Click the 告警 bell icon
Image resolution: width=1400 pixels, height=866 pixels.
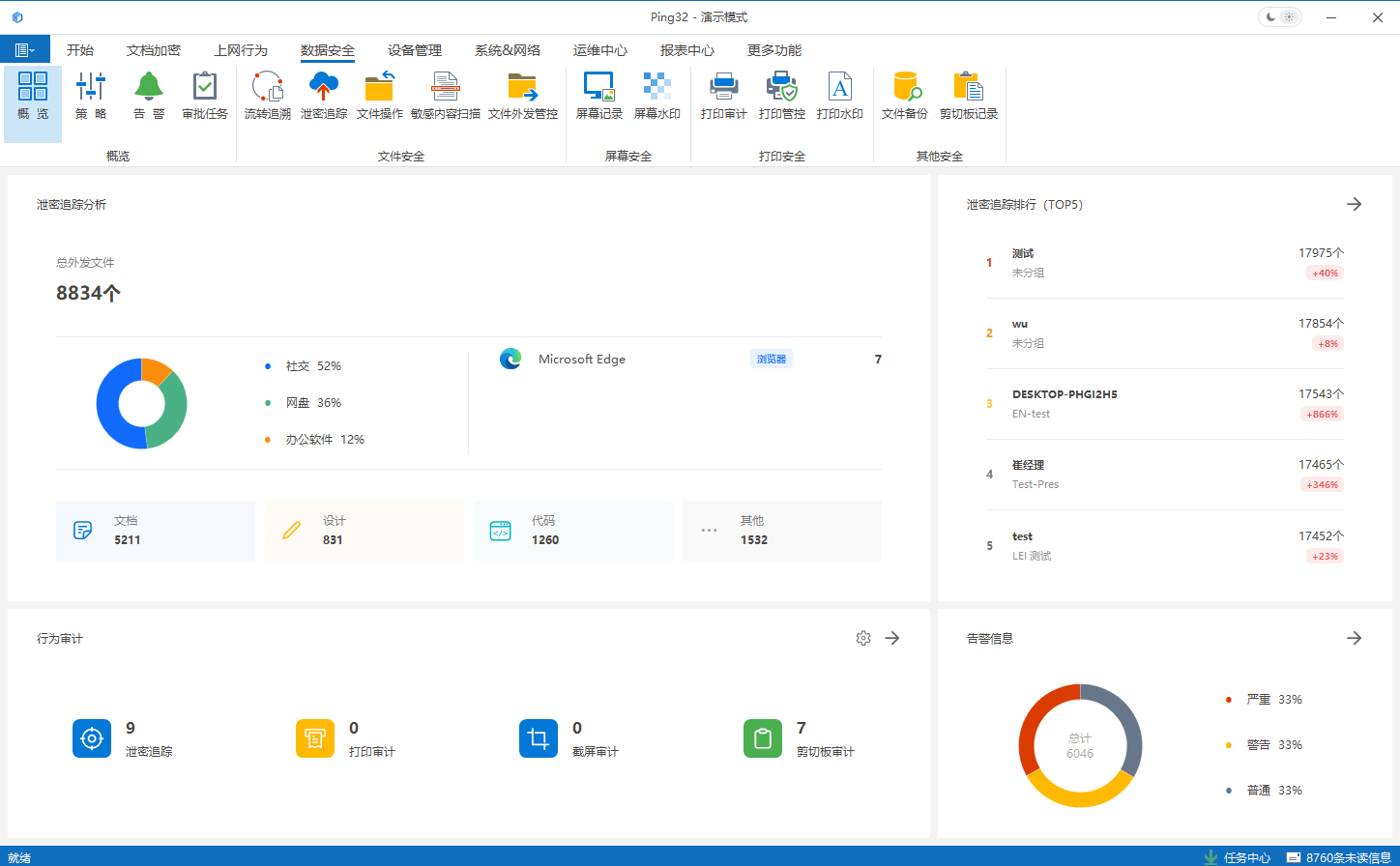(x=148, y=87)
